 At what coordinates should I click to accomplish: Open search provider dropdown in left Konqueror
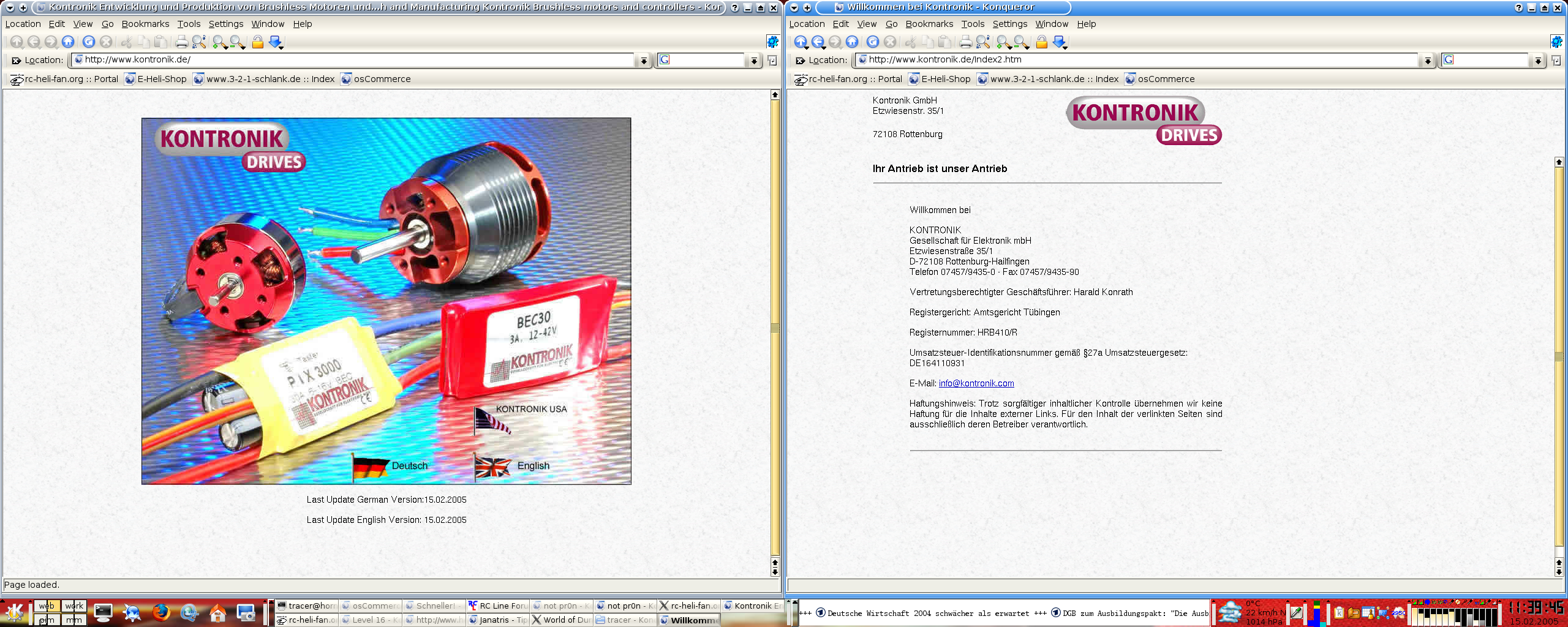pyautogui.click(x=754, y=61)
